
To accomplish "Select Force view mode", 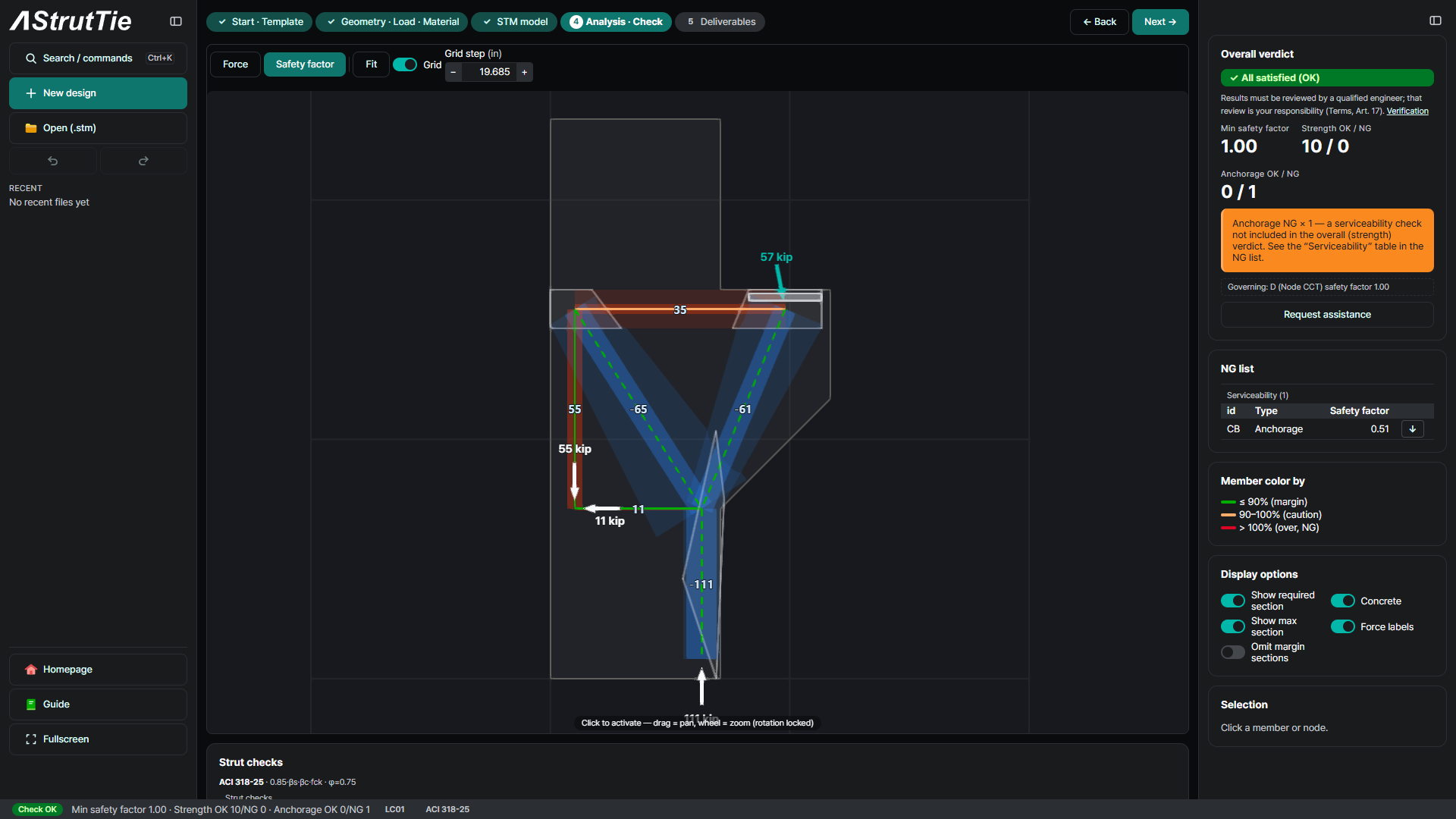I will point(235,64).
